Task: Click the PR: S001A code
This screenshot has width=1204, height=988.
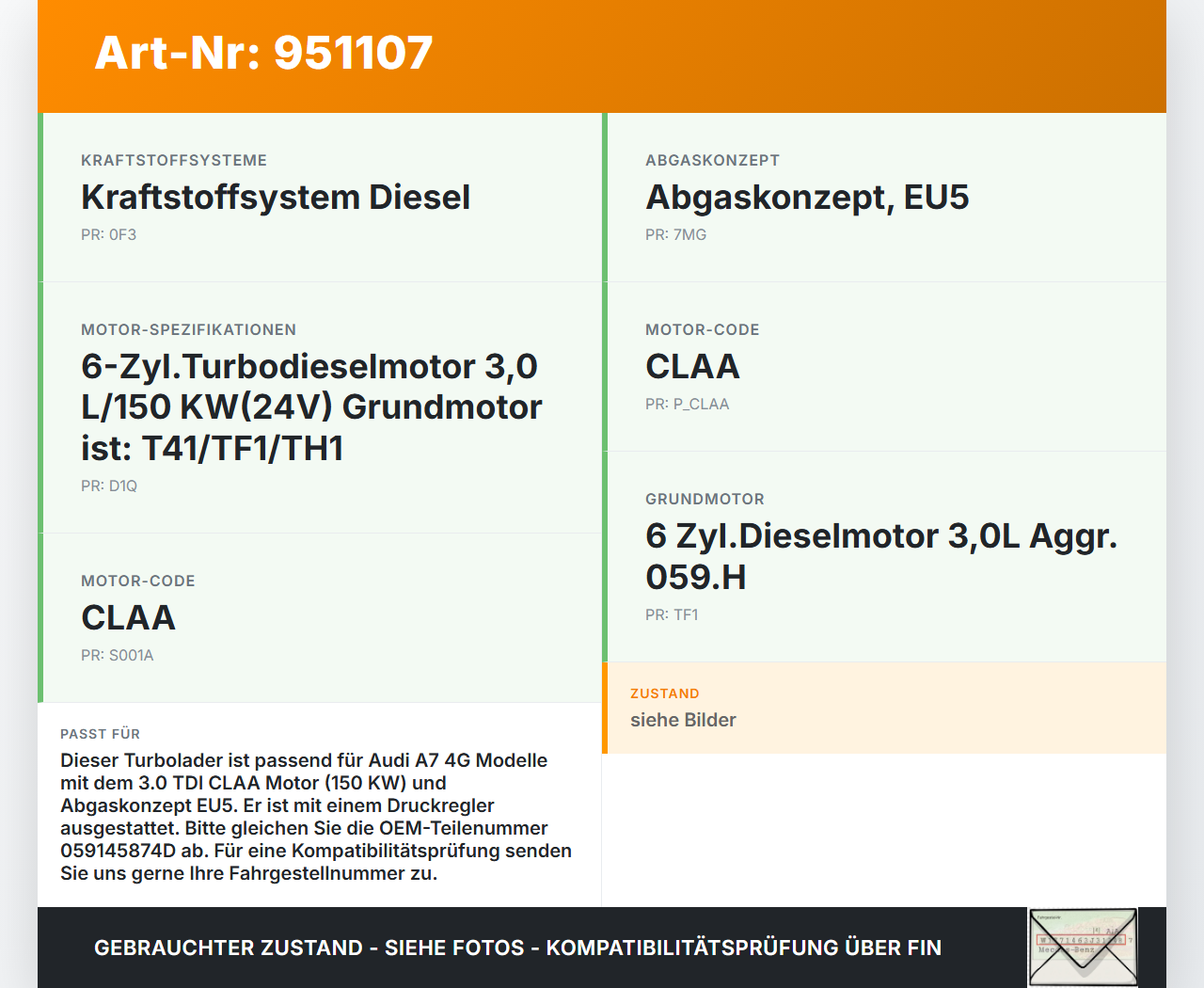Action: pyautogui.click(x=117, y=656)
